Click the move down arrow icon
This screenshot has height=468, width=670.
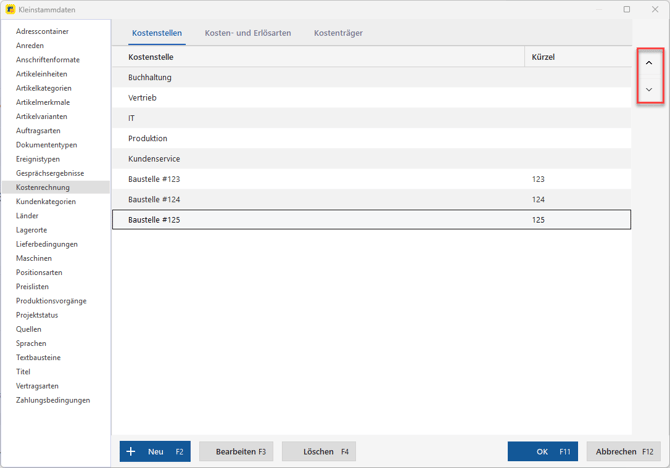pos(648,90)
